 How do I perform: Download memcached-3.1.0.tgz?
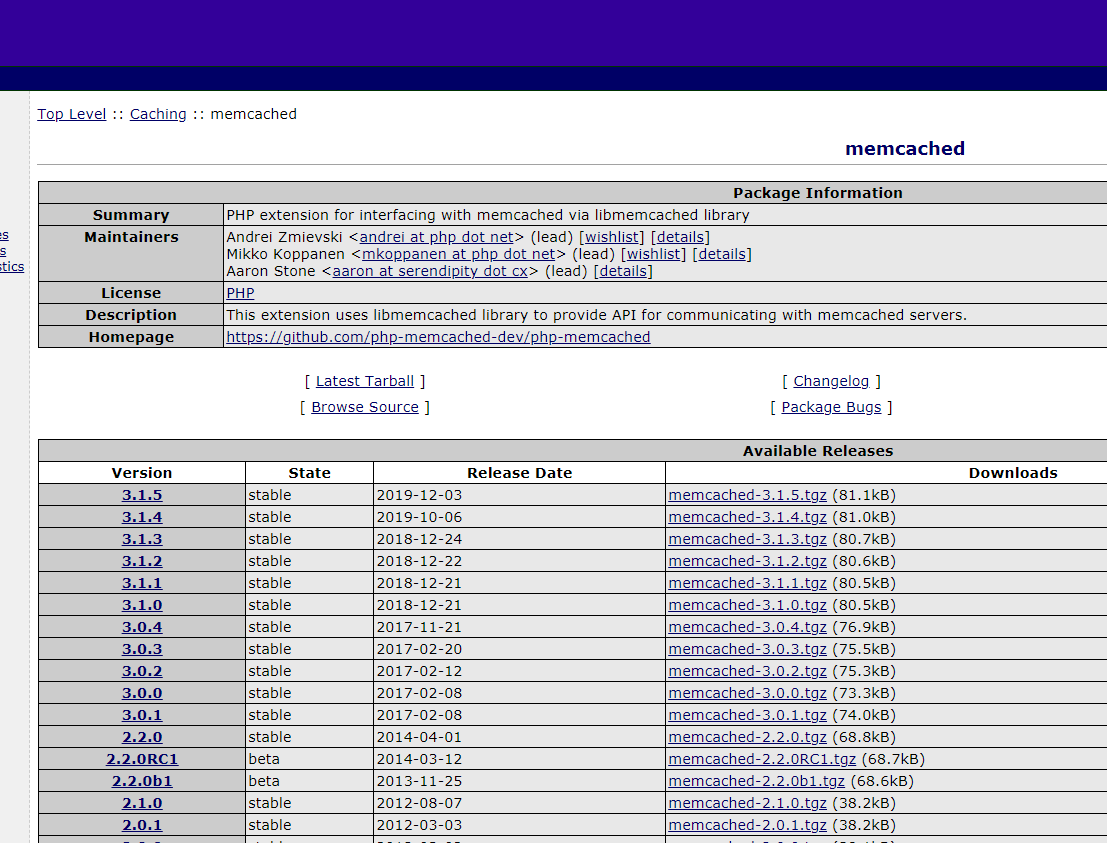(748, 605)
